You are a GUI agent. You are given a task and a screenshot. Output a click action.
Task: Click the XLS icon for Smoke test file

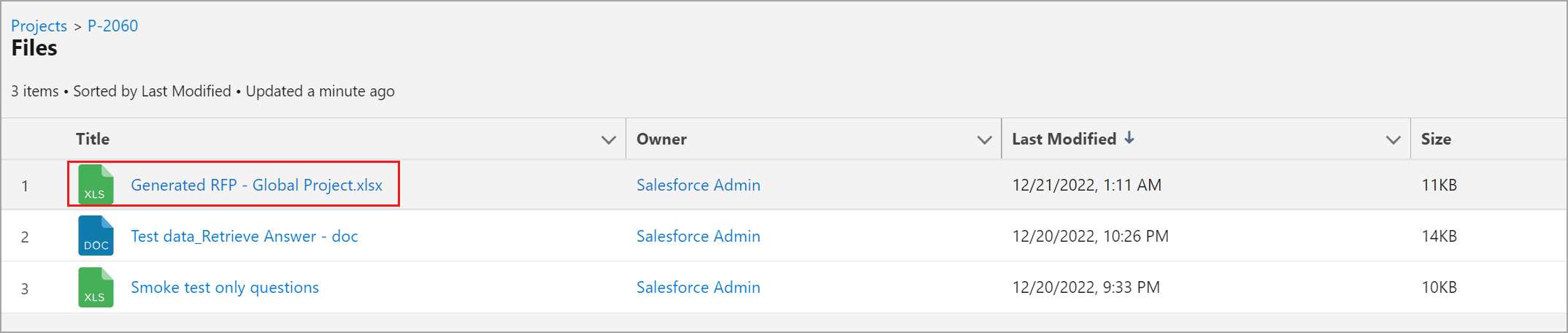click(x=96, y=287)
